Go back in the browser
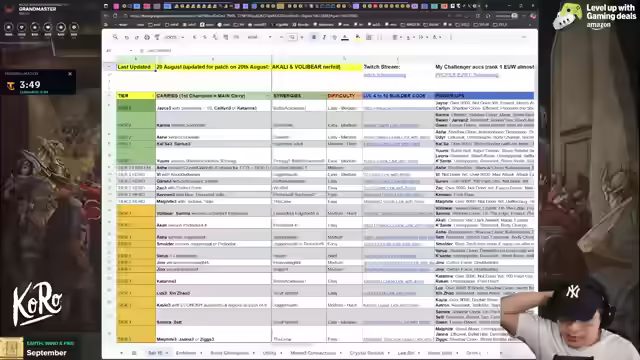Screen dimensions: 640x360 [x=107, y=16]
